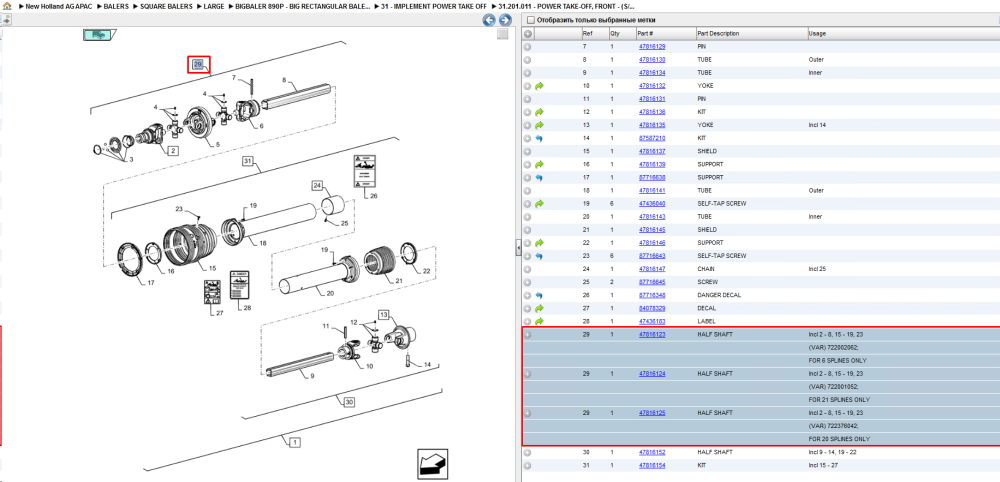The height and width of the screenshot is (482, 1000).
Task: Sort by the Part # column header
Action: [645, 33]
